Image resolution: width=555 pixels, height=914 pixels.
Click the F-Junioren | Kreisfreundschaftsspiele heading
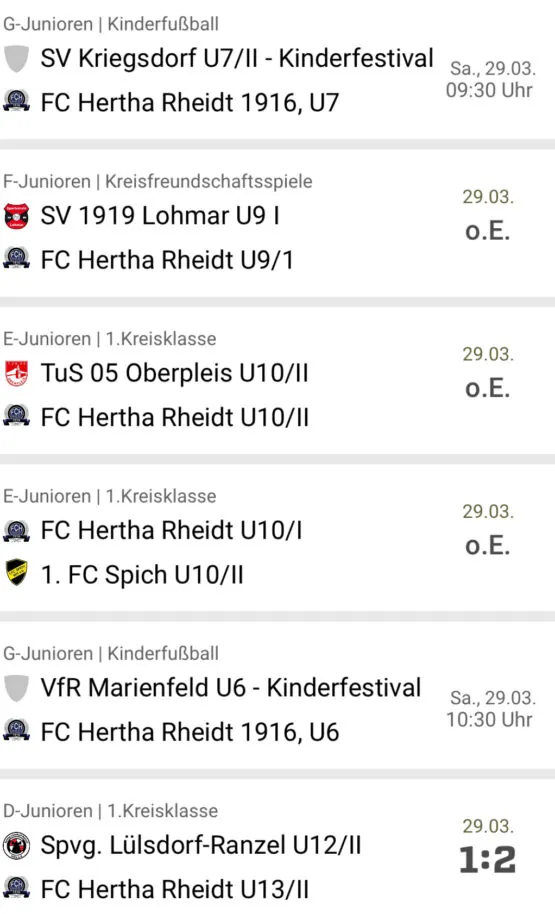tap(158, 181)
